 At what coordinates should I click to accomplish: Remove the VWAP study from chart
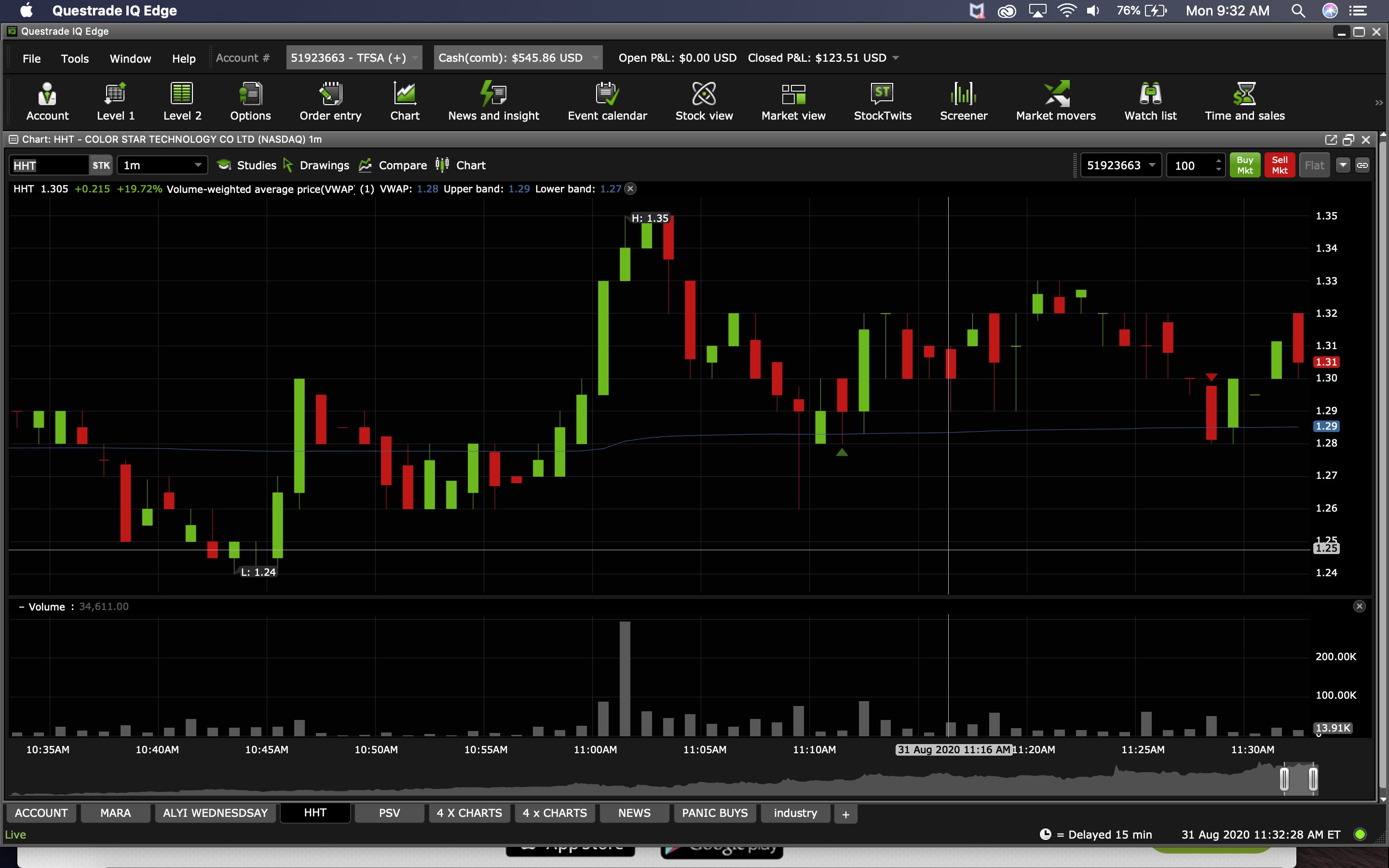630,189
